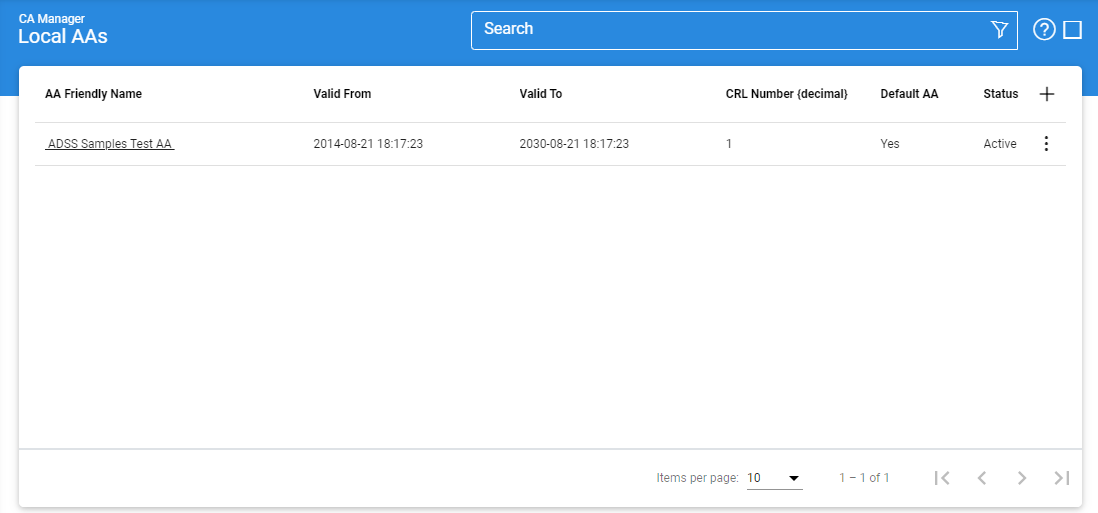Expand the Items per page dropdown
The width and height of the screenshot is (1098, 513).
(775, 478)
